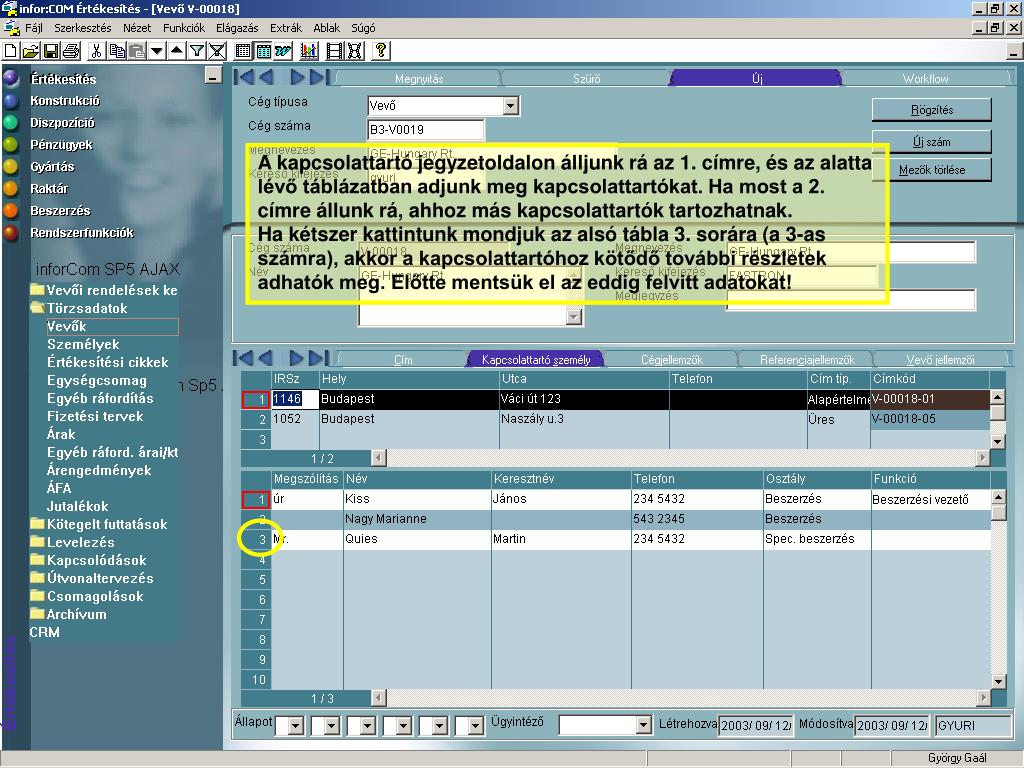
Task: Switch to the white table view icon
Action: point(243,51)
